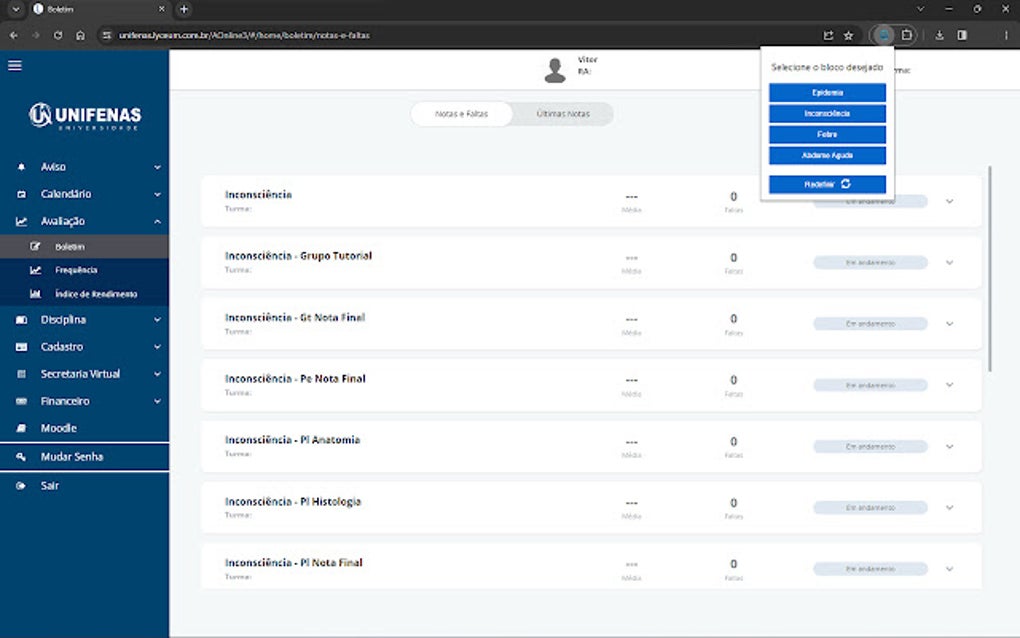Click Em andamento badge for Grupo Tutorial
This screenshot has width=1020, height=638.
tap(870, 263)
